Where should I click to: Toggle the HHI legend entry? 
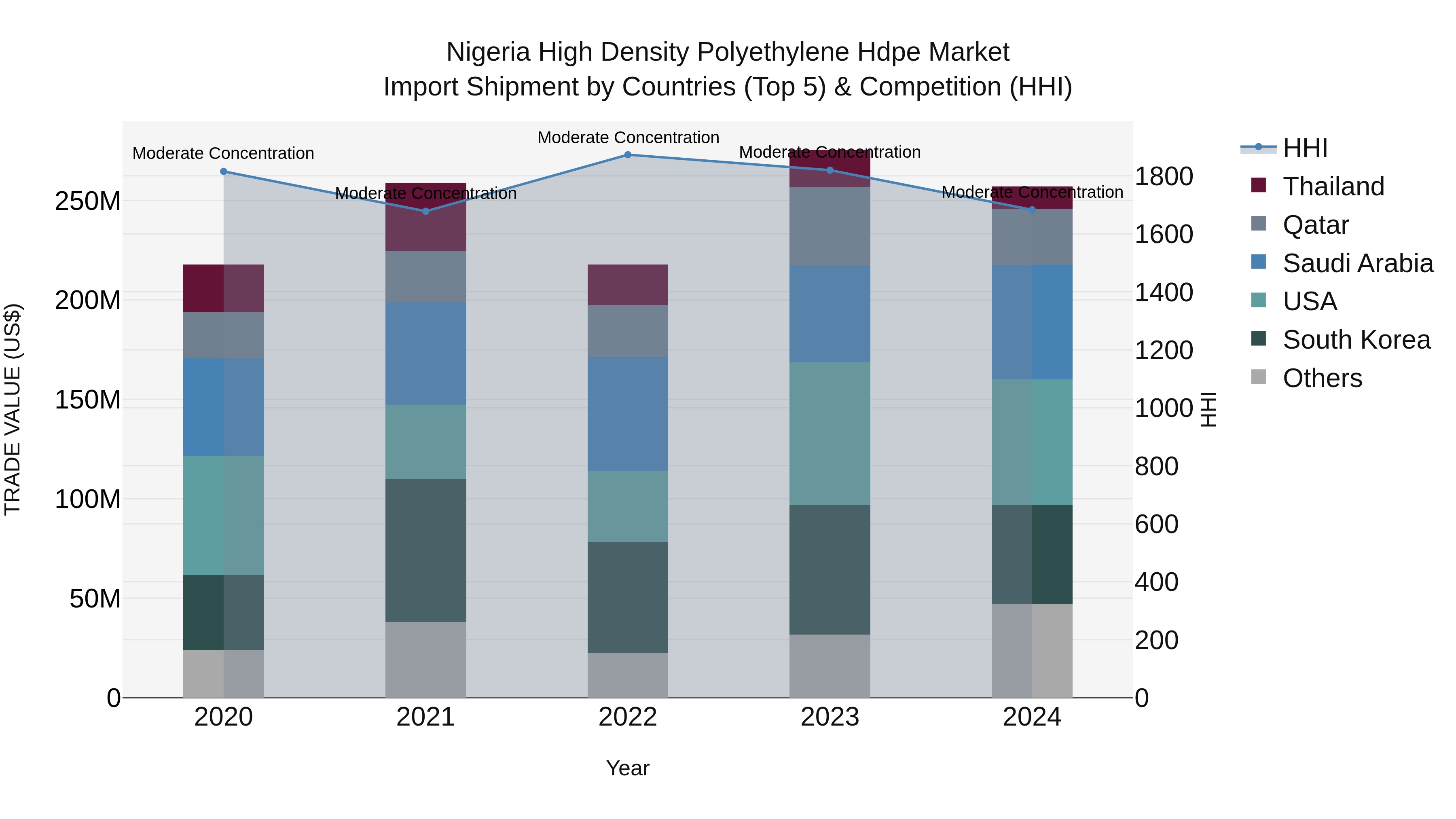click(1284, 148)
